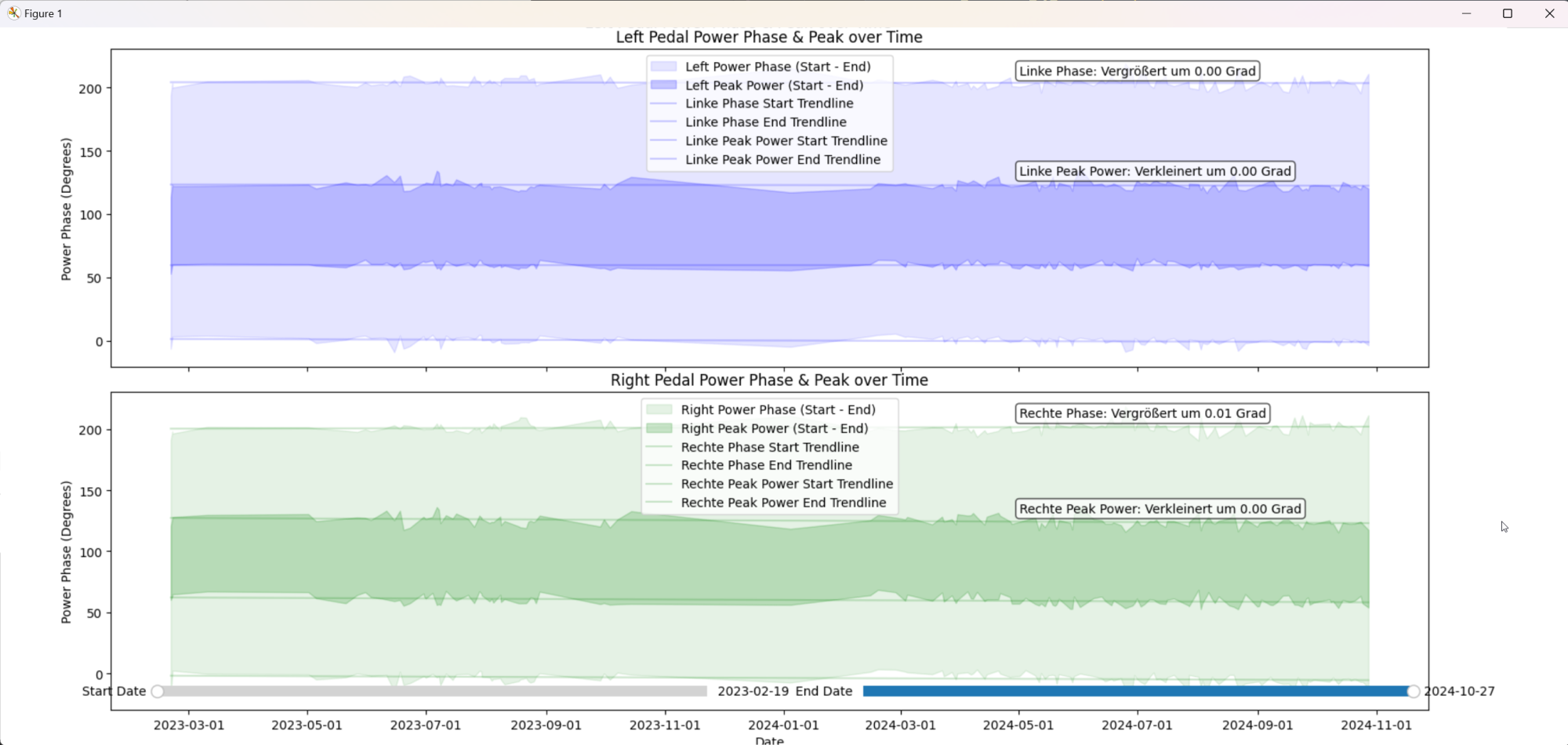Click the 2024-03-01 x-axis tick label
This screenshot has width=1568, height=745.
[900, 725]
